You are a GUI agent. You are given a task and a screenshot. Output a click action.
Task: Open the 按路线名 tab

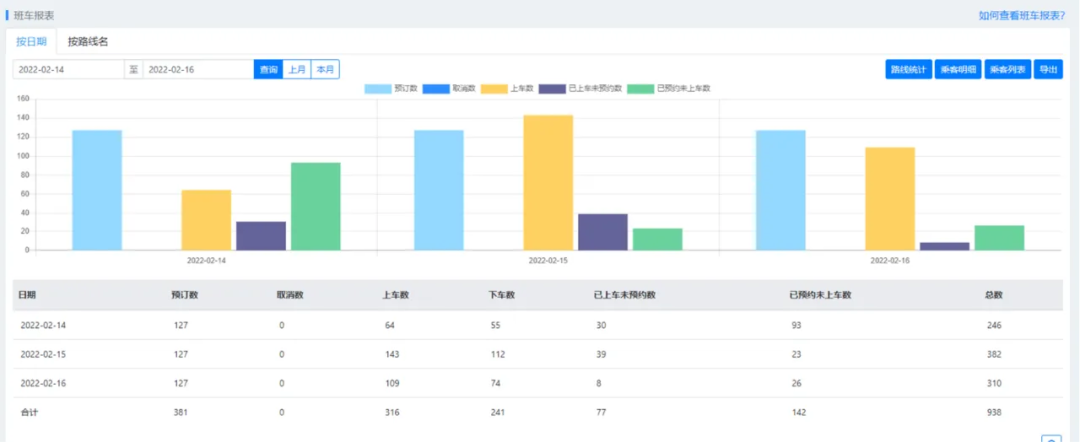[x=88, y=42]
